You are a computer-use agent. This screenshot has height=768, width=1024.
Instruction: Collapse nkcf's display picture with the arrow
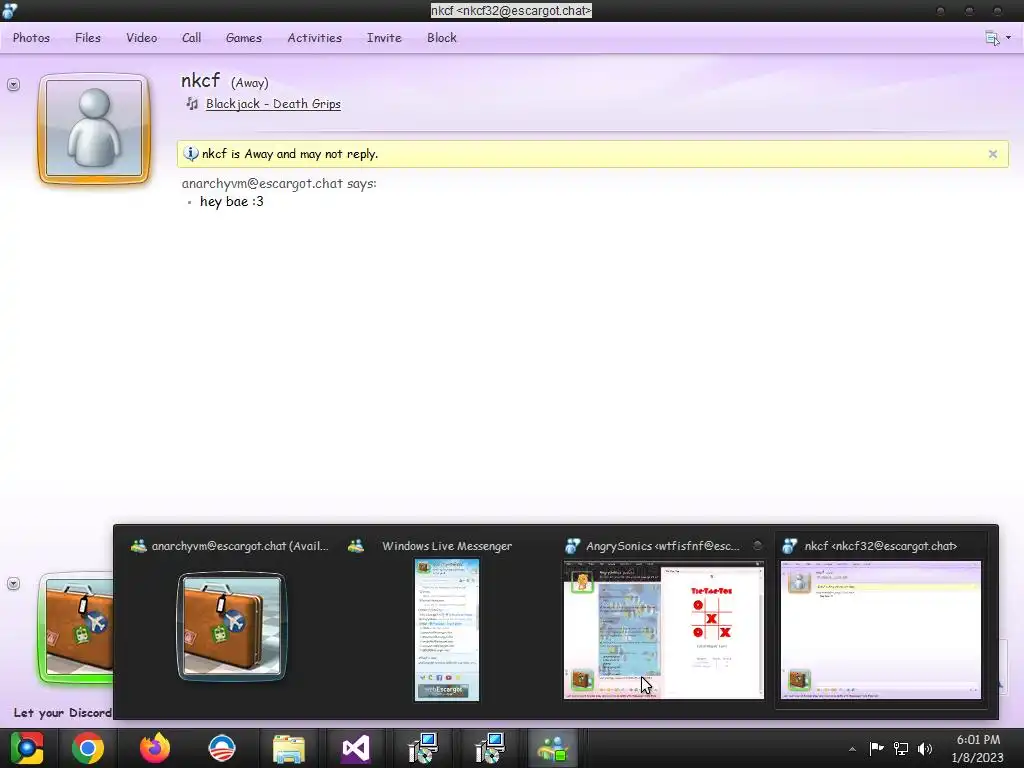pyautogui.click(x=13, y=85)
